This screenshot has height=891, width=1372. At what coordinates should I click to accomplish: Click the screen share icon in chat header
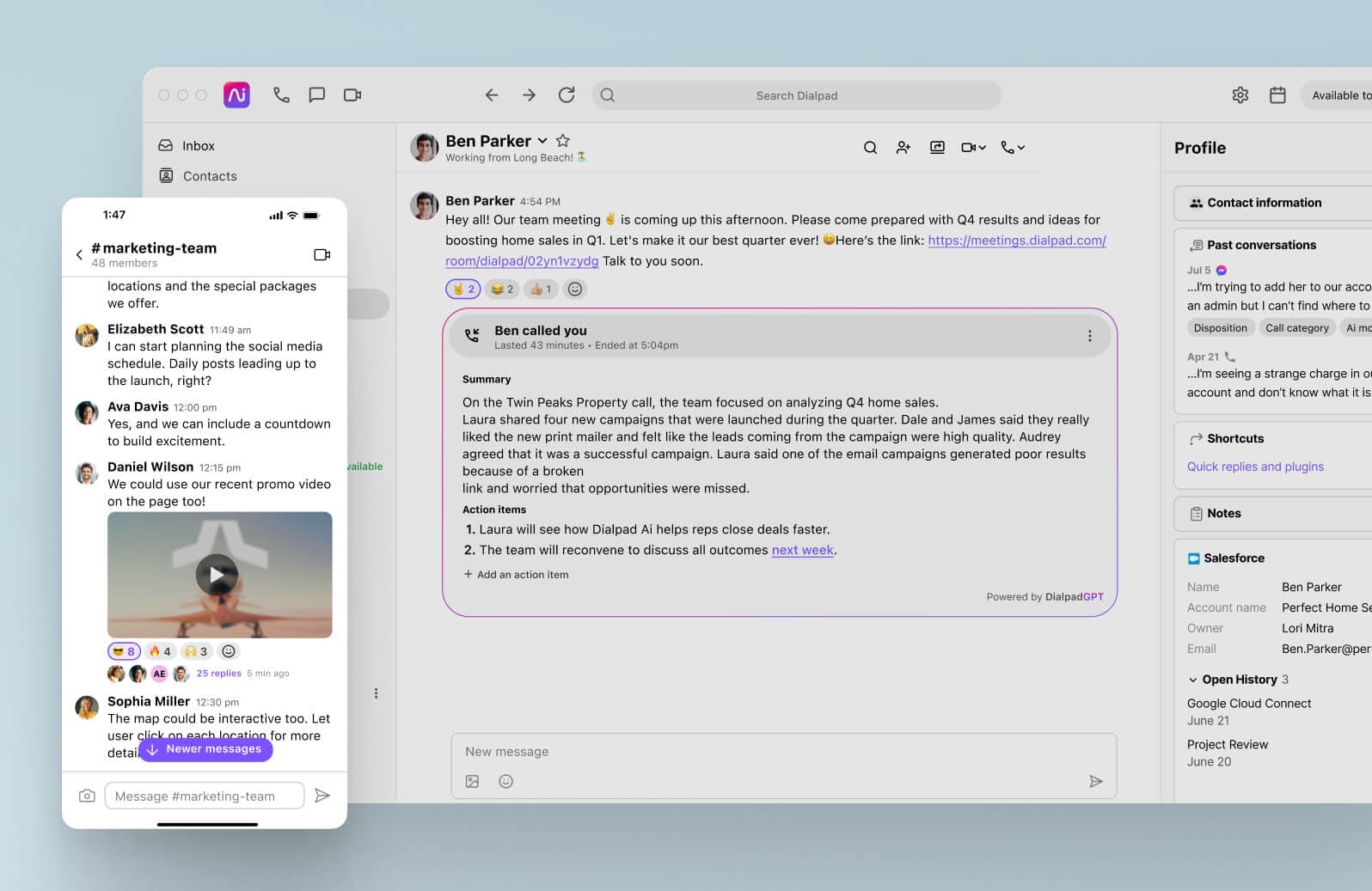tap(937, 148)
